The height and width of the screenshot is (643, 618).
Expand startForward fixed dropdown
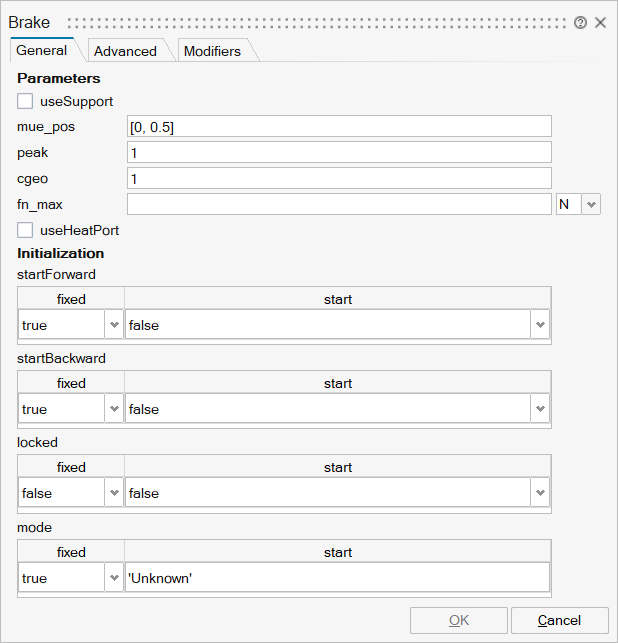[x=113, y=325]
